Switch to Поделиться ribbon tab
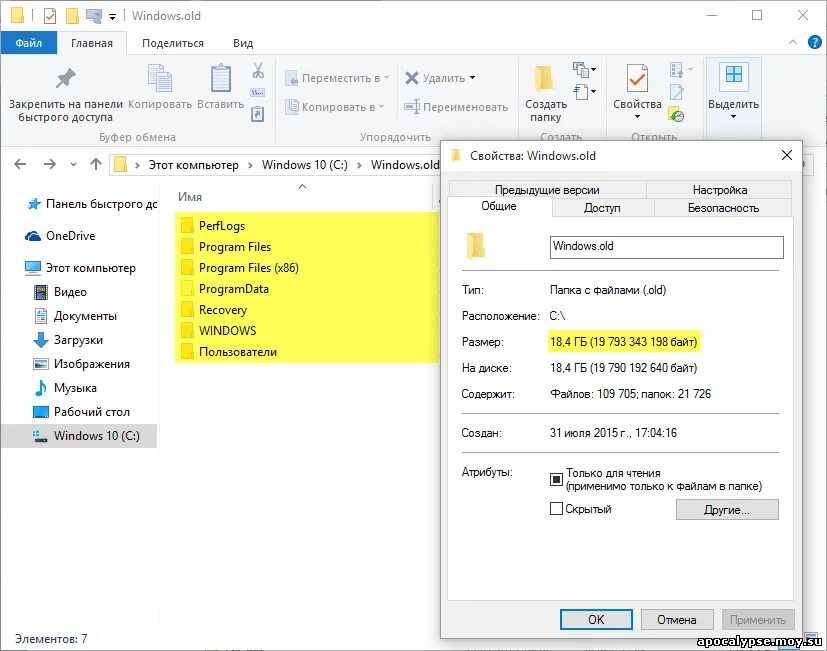Screen dimensions: 827x651 (x=173, y=43)
